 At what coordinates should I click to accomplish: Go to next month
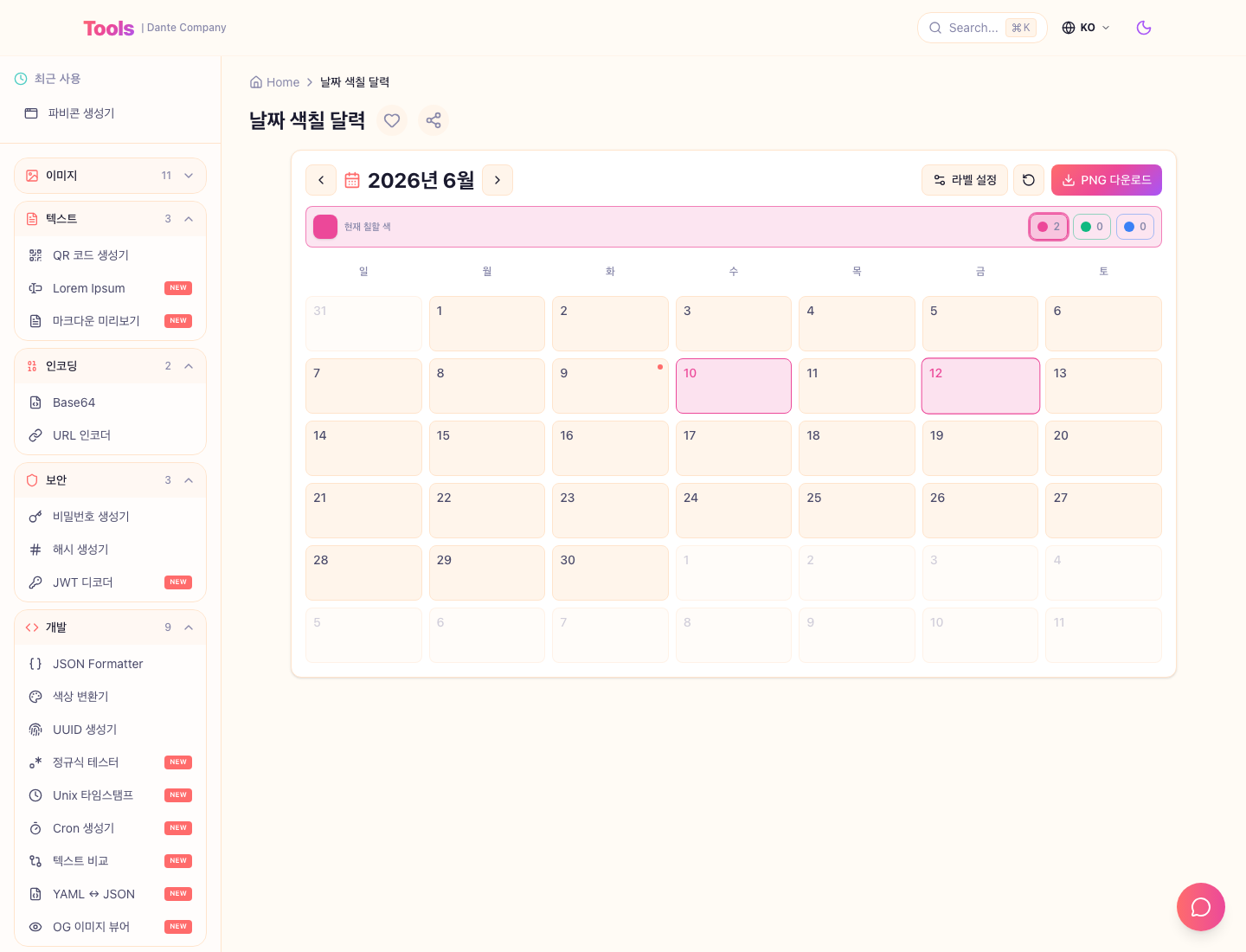click(498, 180)
